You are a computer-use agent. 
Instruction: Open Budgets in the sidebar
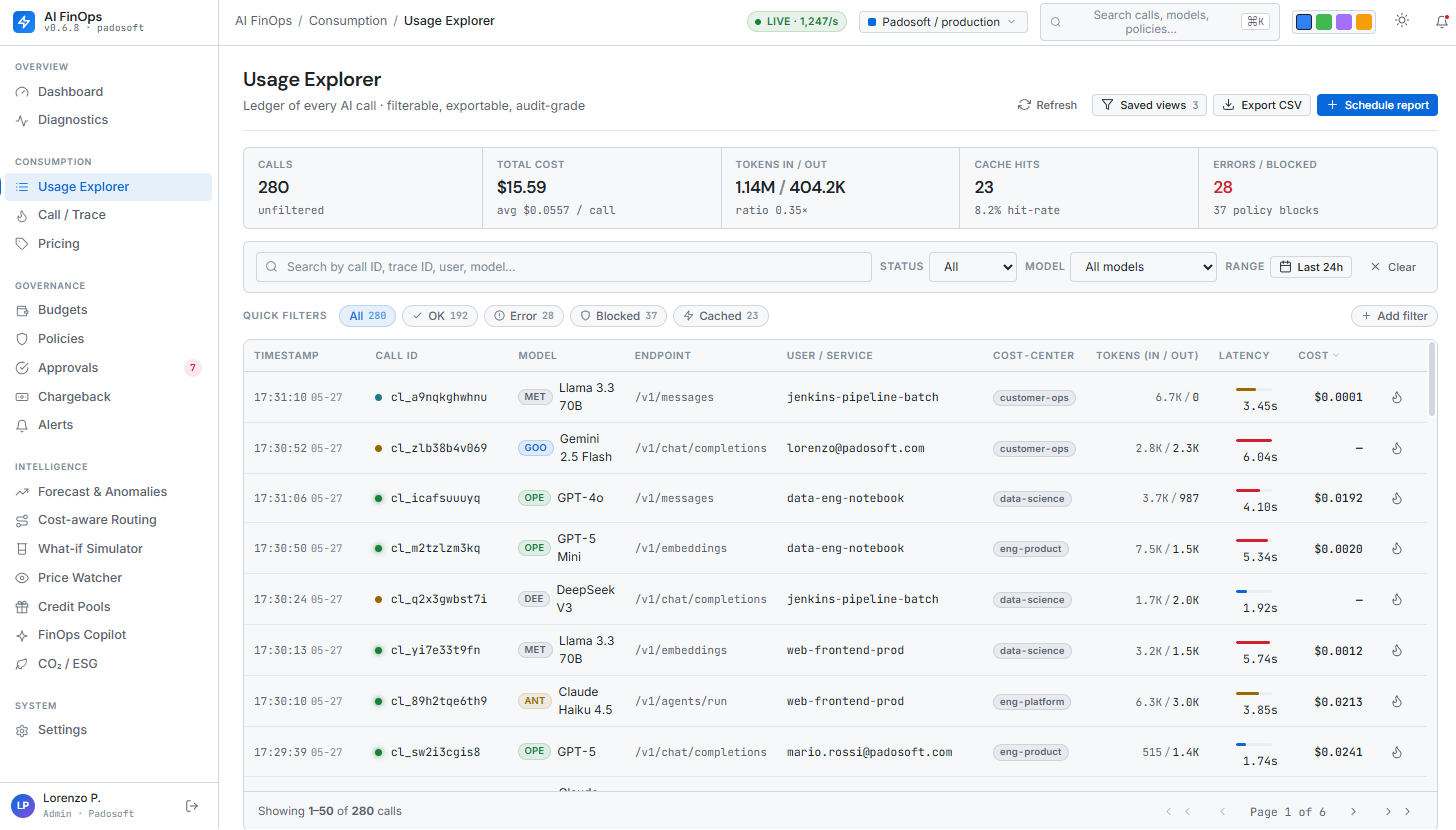pos(108,310)
